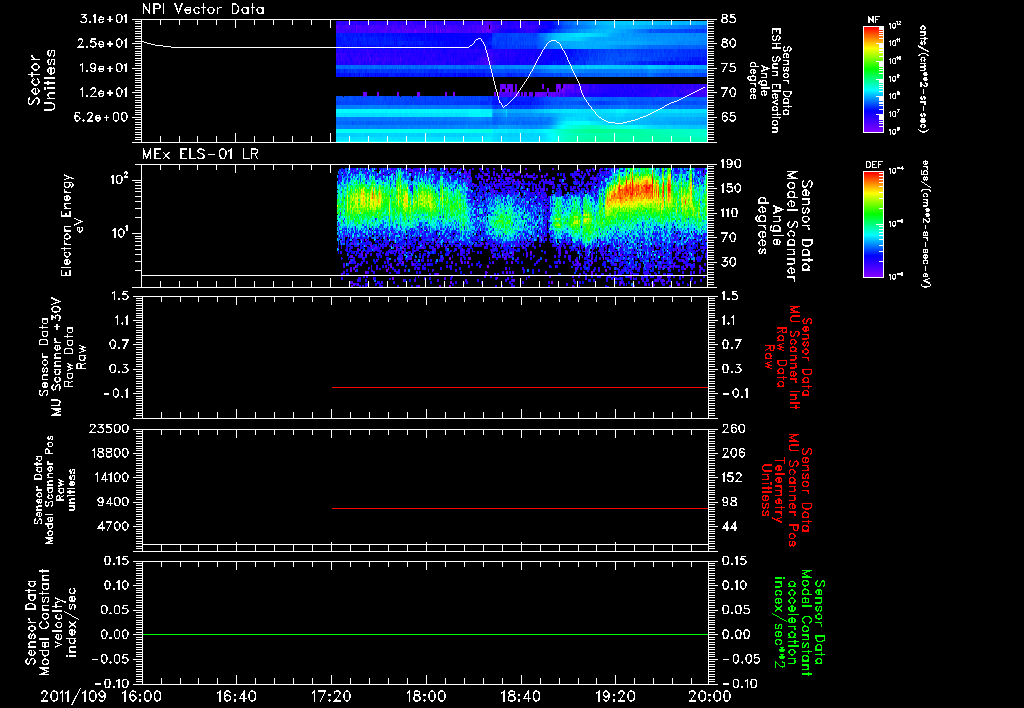This screenshot has height=708, width=1024.
Task: Click the green 'Model Constant acceleration' label
Action: (799, 622)
